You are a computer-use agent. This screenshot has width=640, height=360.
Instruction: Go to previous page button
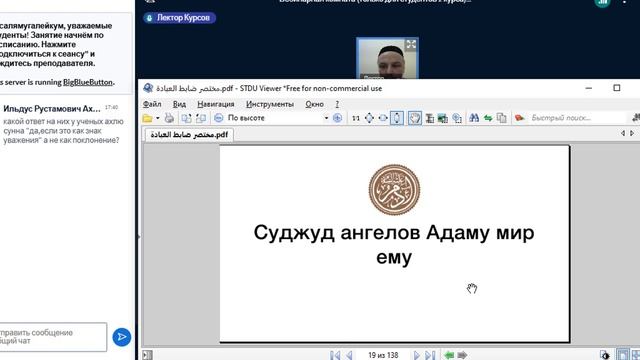pyautogui.click(x=349, y=355)
